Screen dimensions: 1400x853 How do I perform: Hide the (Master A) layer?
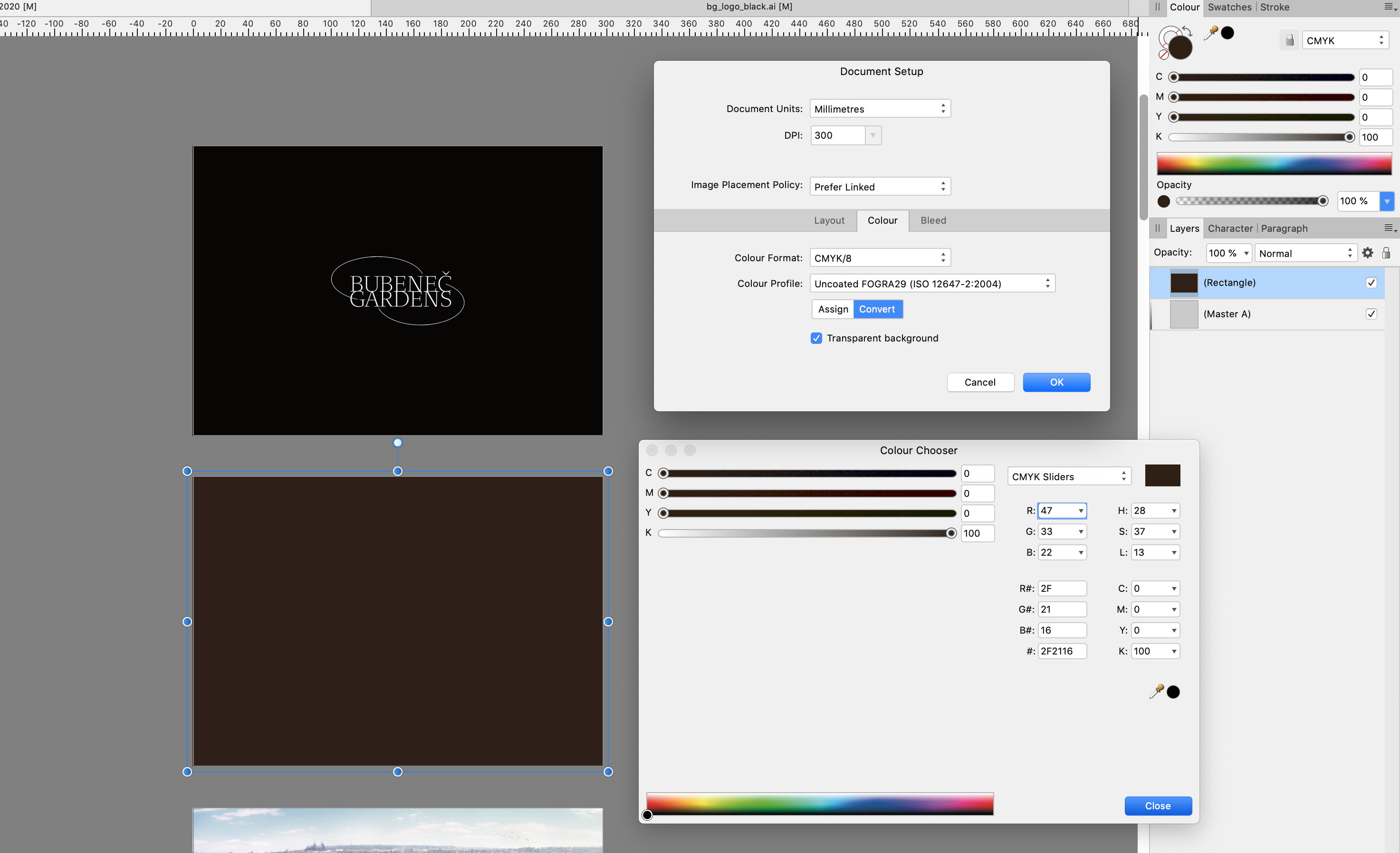click(x=1371, y=314)
